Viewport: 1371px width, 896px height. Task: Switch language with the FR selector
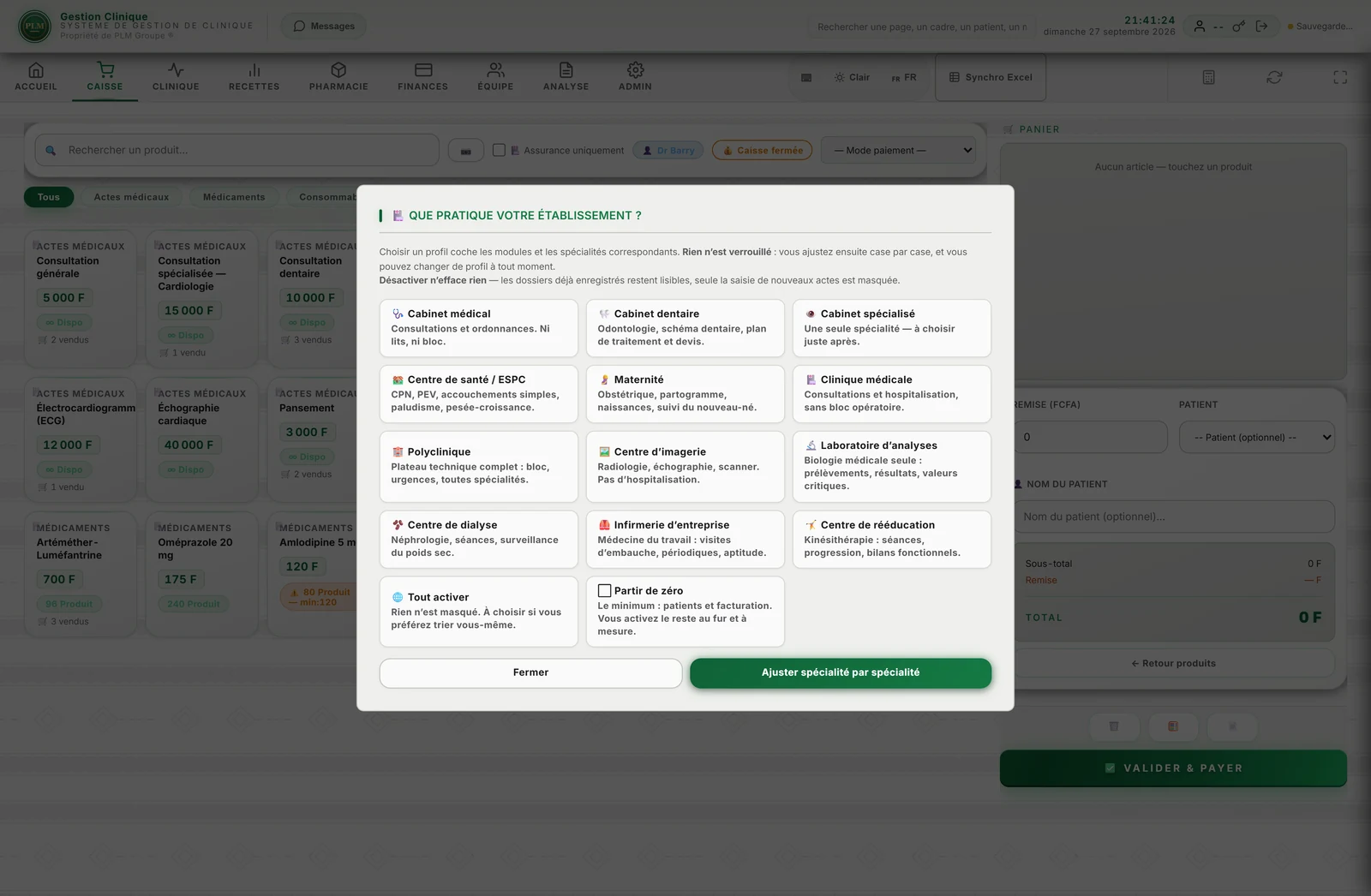click(x=904, y=77)
